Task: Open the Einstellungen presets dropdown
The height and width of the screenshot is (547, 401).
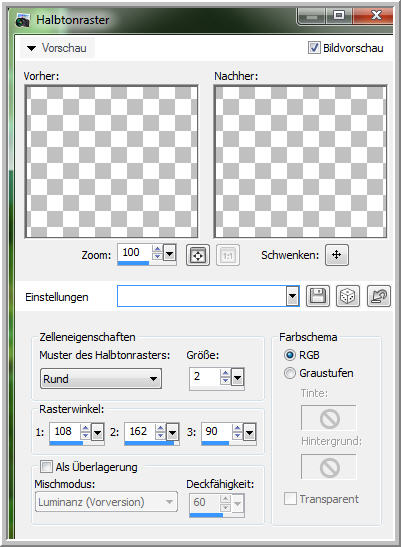Action: (x=292, y=297)
